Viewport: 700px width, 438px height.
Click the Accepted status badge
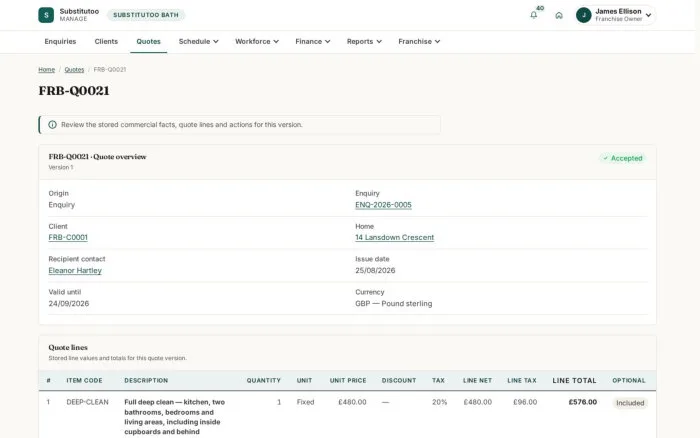point(623,159)
